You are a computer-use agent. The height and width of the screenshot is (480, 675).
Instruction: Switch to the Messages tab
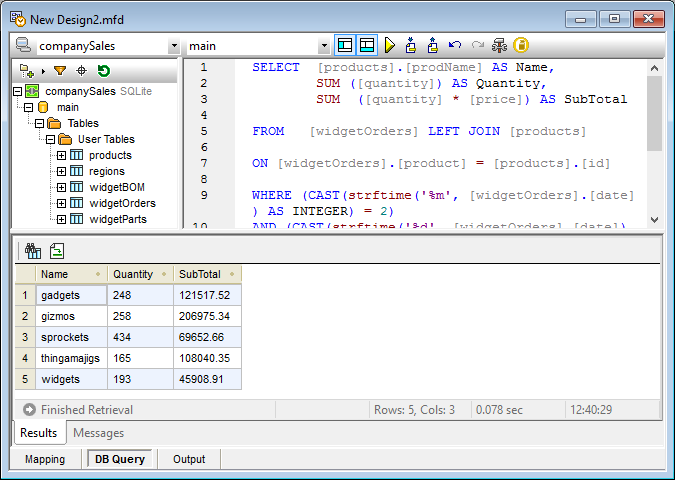(x=98, y=433)
